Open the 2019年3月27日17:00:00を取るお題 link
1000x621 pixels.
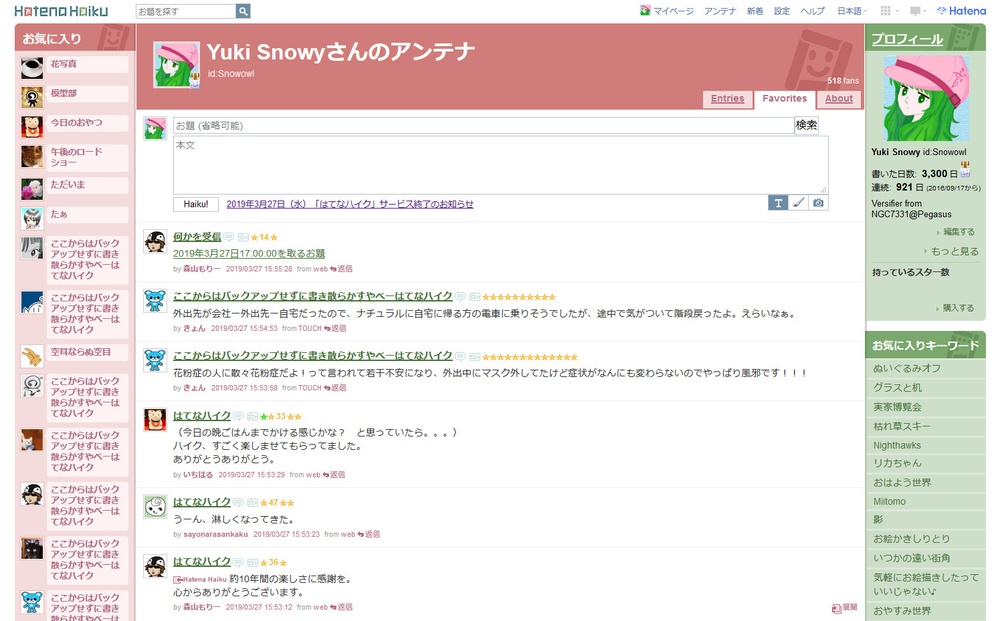[x=249, y=253]
